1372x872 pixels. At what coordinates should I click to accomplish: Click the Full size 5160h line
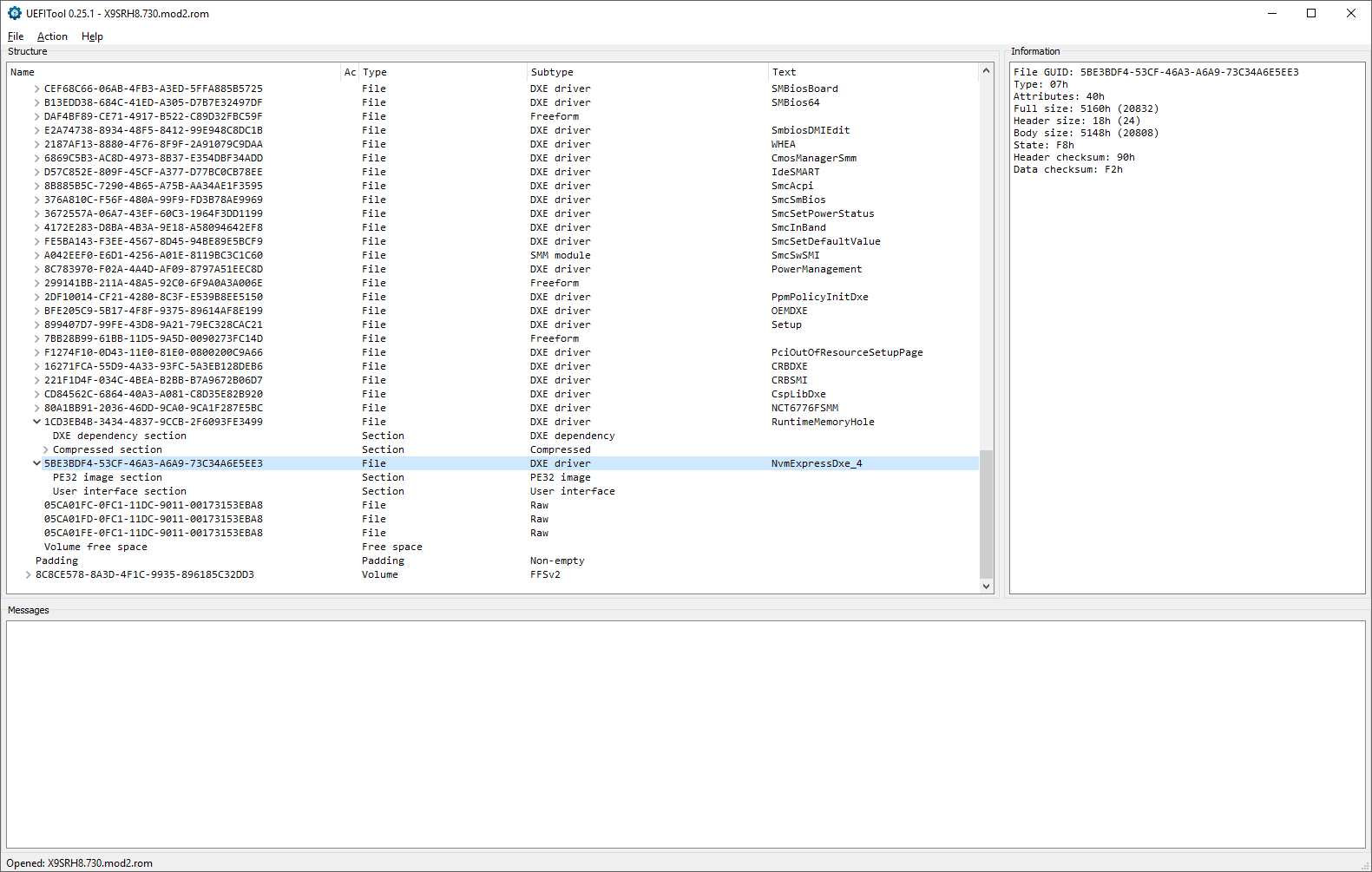[1086, 108]
